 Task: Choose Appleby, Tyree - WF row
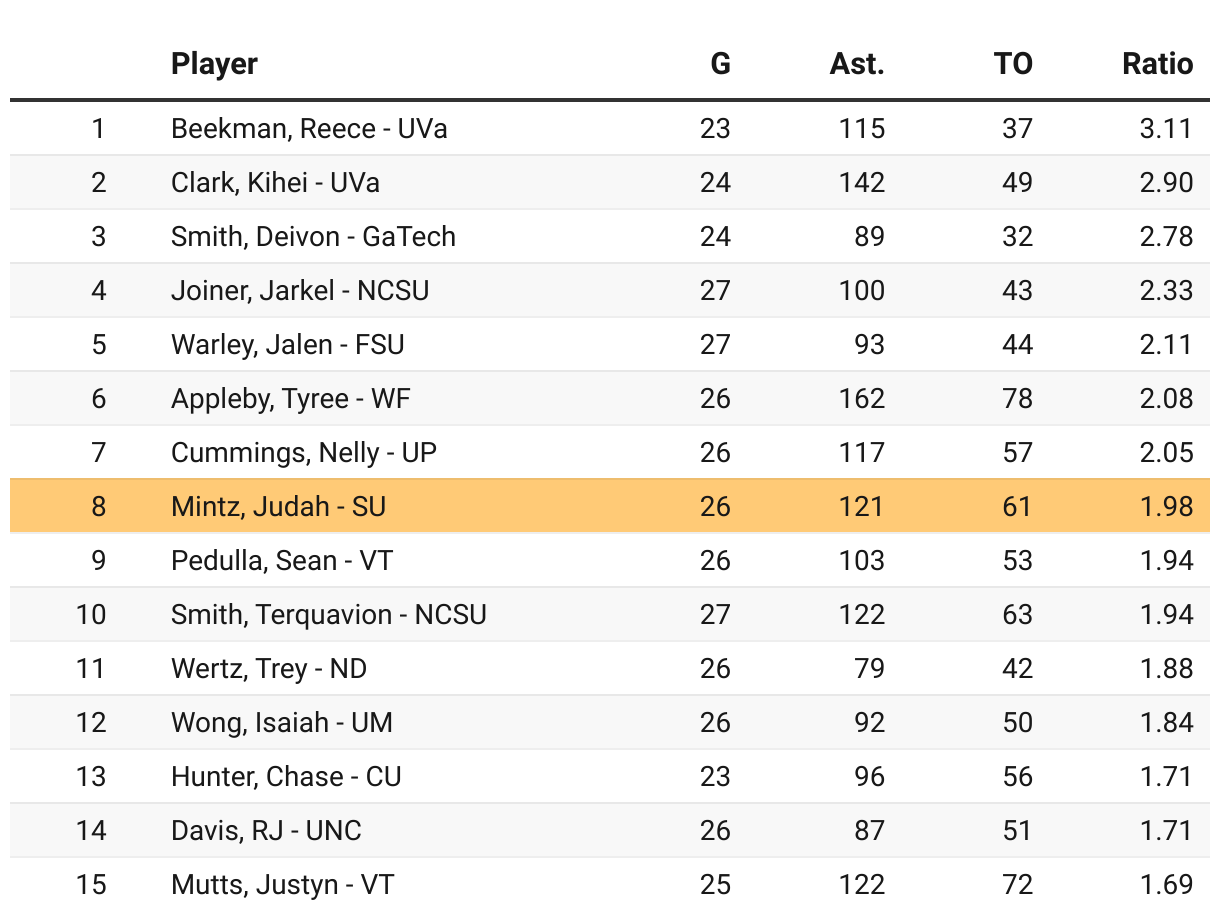291,399
